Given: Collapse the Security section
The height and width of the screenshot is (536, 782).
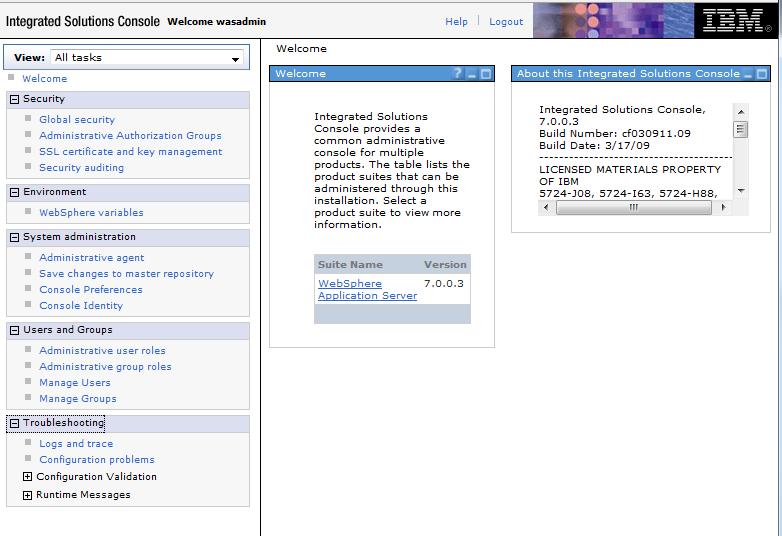Looking at the screenshot, I should [14, 99].
